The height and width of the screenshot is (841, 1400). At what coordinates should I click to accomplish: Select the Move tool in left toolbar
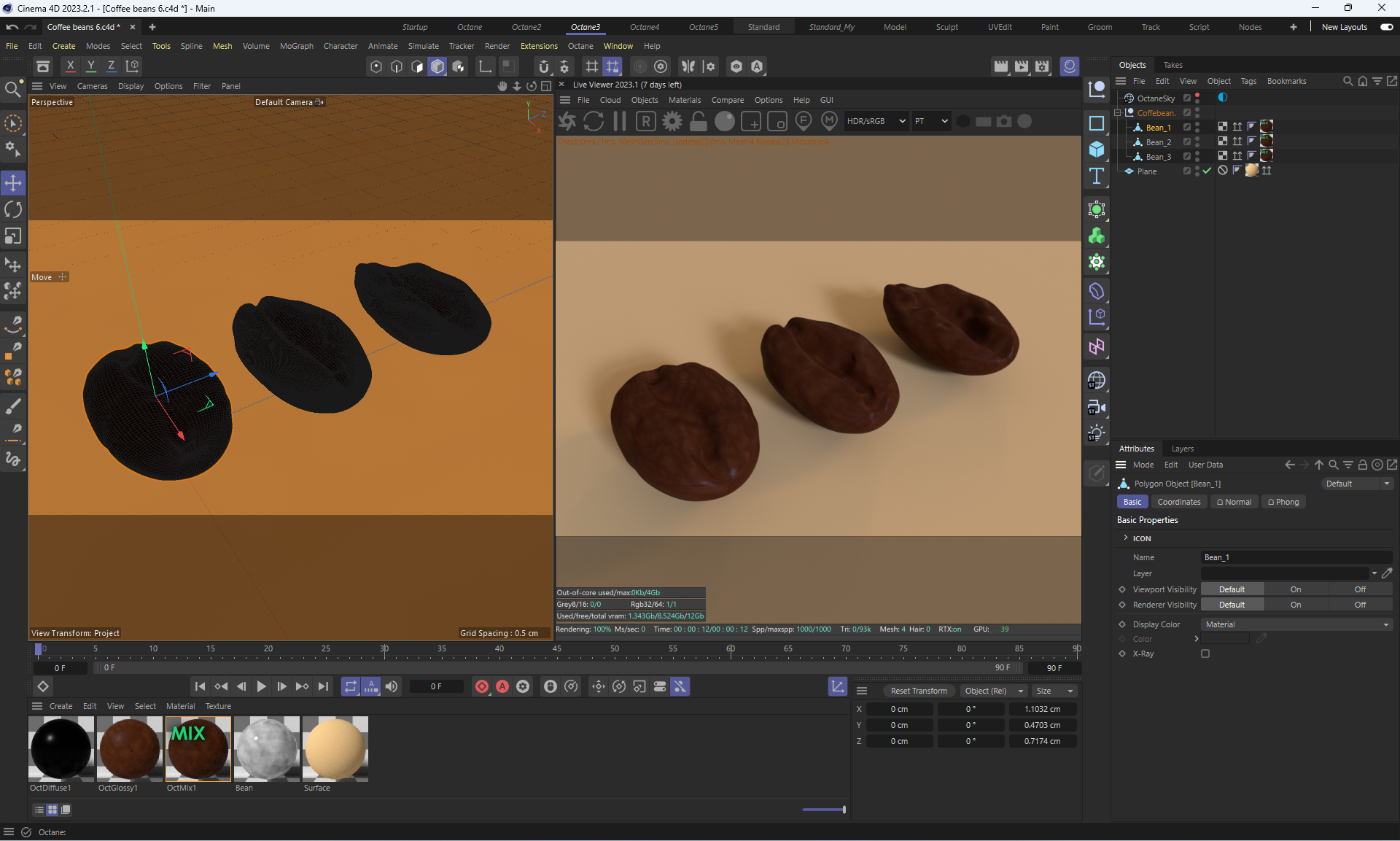(13, 182)
